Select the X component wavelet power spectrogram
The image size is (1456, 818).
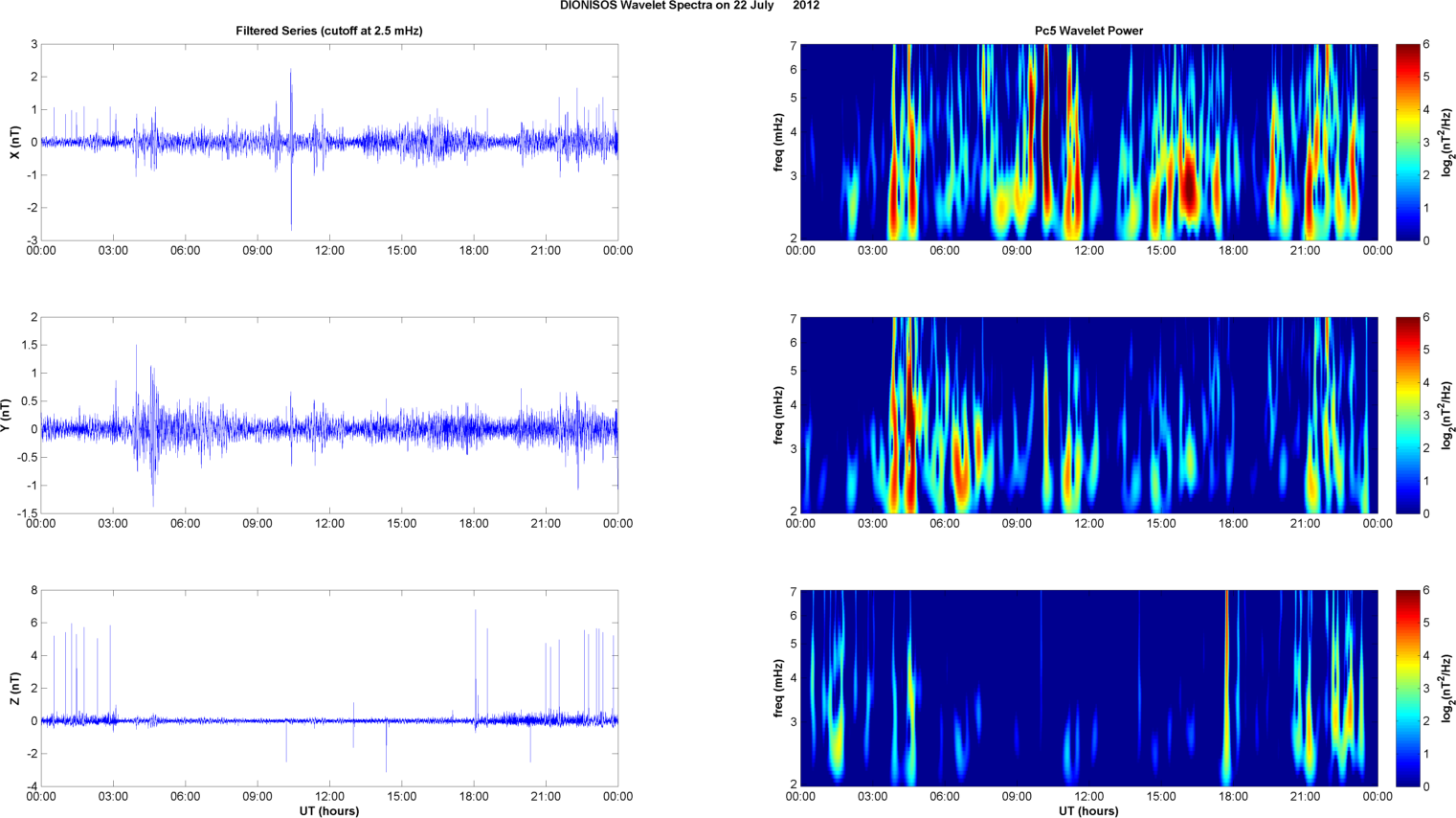click(x=1088, y=142)
